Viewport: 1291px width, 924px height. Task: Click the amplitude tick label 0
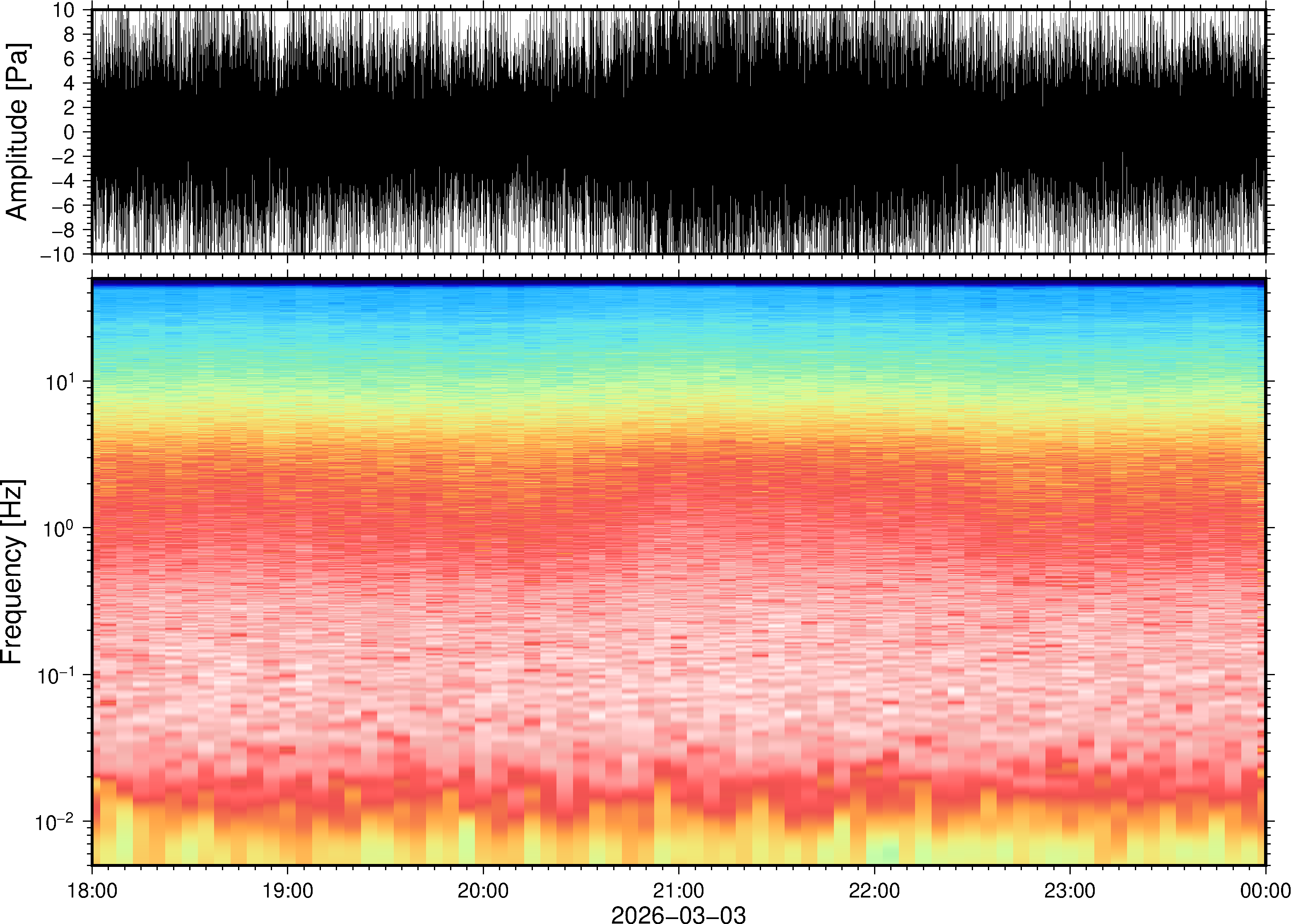click(x=69, y=132)
